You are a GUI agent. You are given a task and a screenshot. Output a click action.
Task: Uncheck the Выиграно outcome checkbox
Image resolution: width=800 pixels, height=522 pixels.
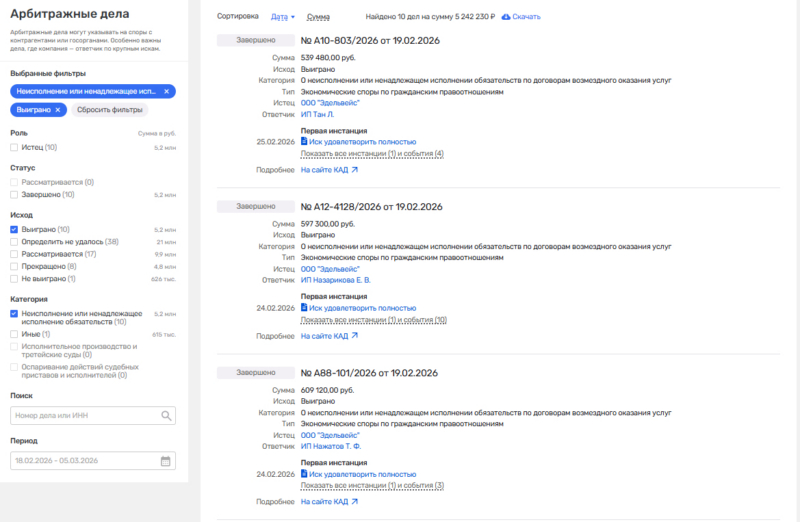click(x=14, y=229)
